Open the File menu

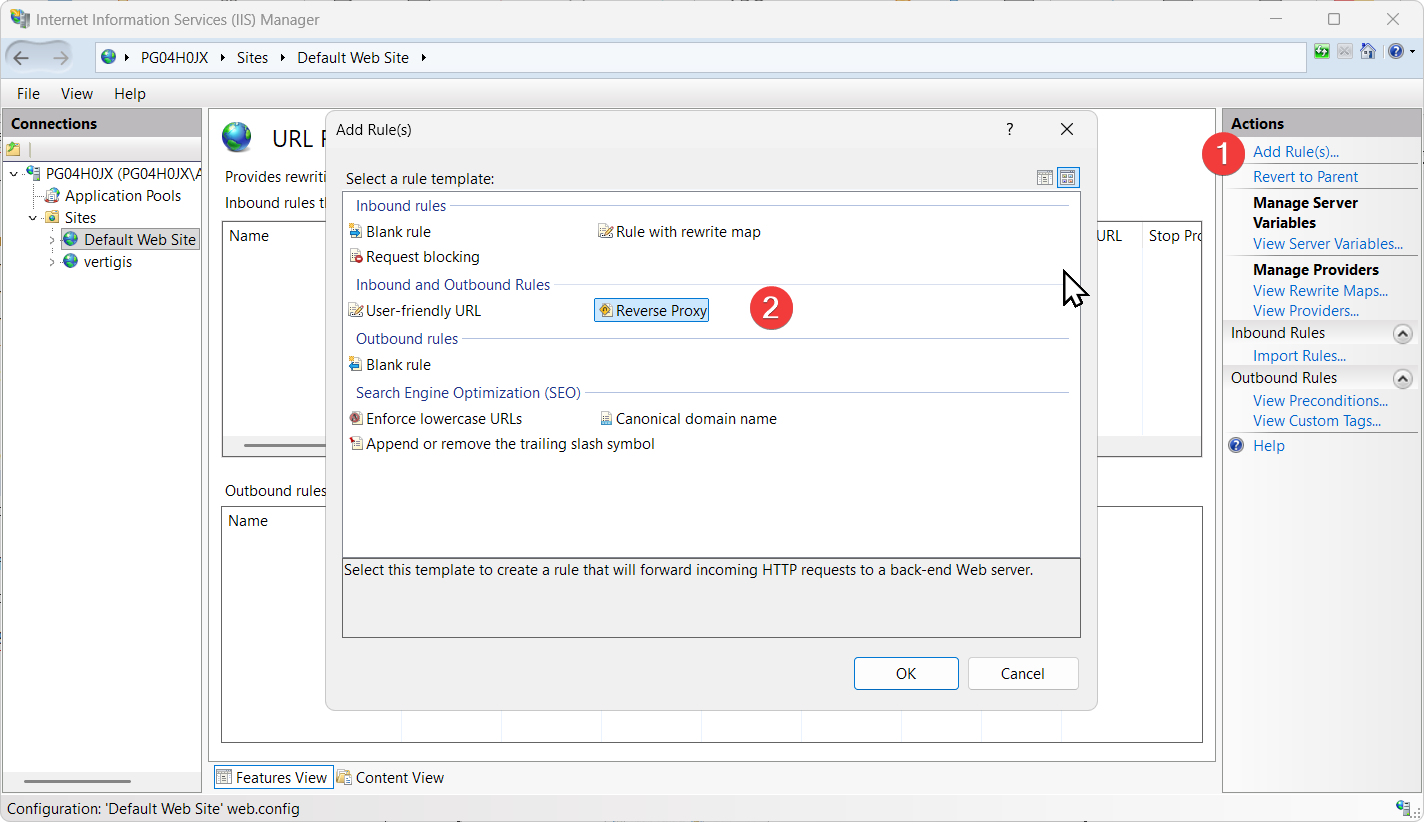28,94
